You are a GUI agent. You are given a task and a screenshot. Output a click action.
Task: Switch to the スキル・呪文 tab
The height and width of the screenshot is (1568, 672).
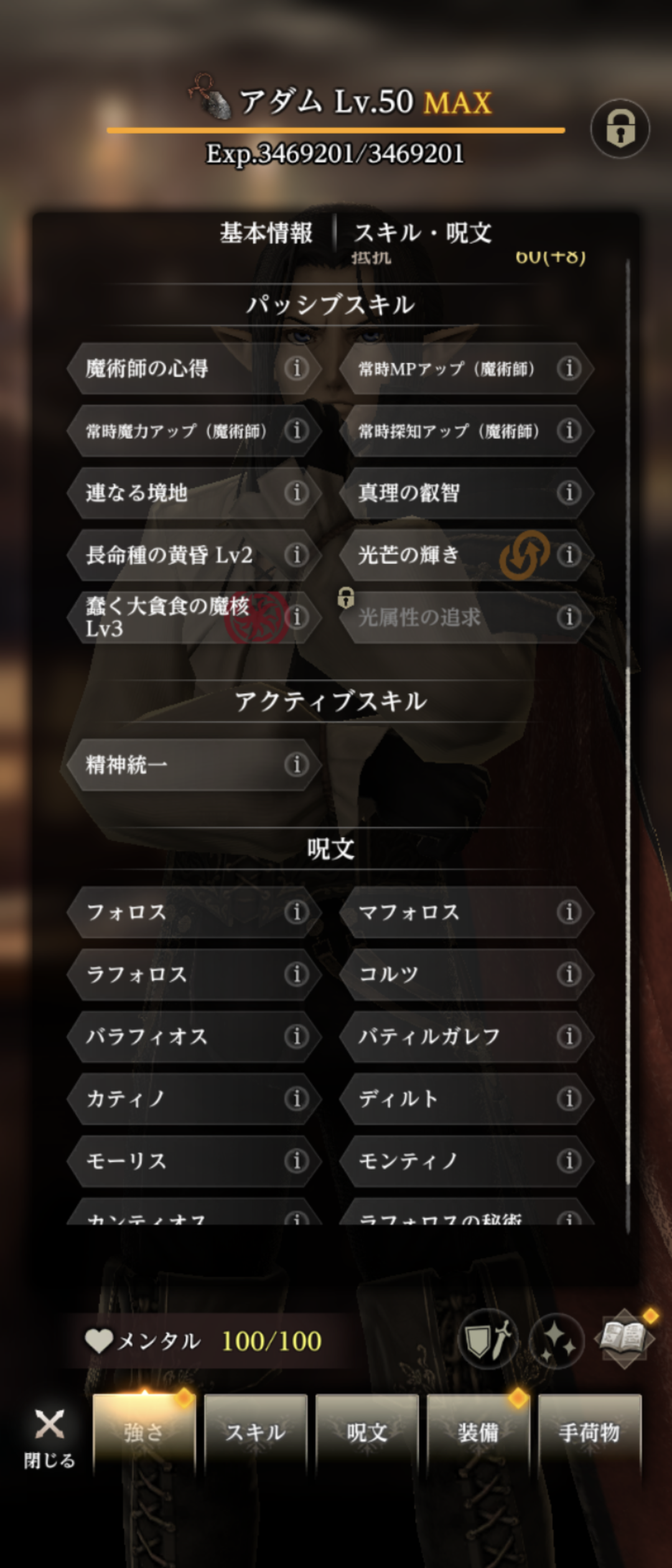(423, 233)
